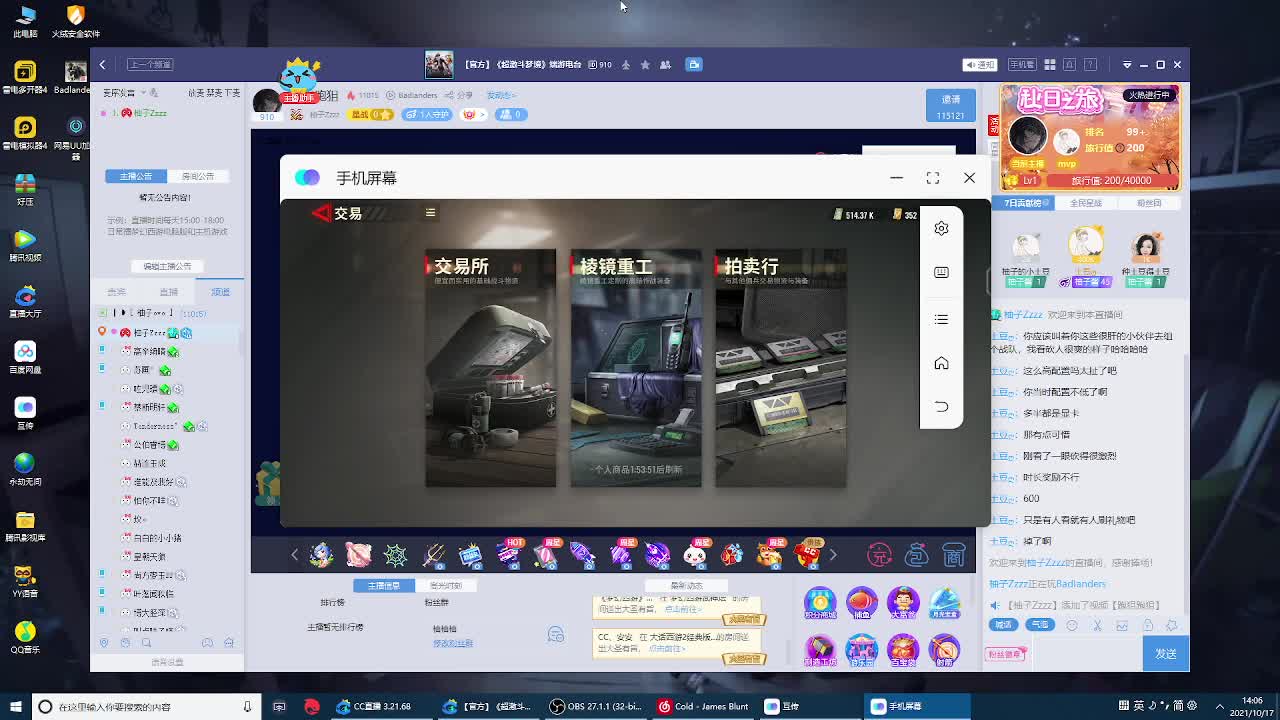Select the white bunny gift icon

click(694, 555)
